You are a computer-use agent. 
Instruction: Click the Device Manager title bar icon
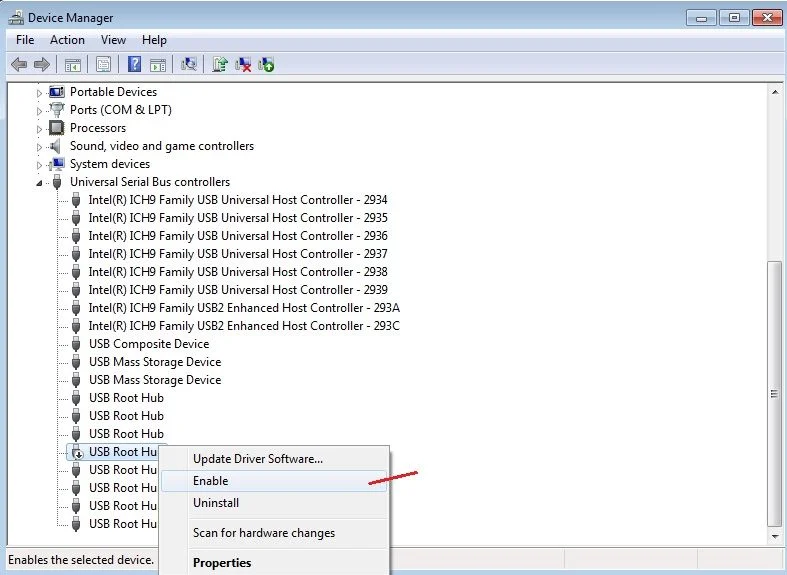[16, 18]
